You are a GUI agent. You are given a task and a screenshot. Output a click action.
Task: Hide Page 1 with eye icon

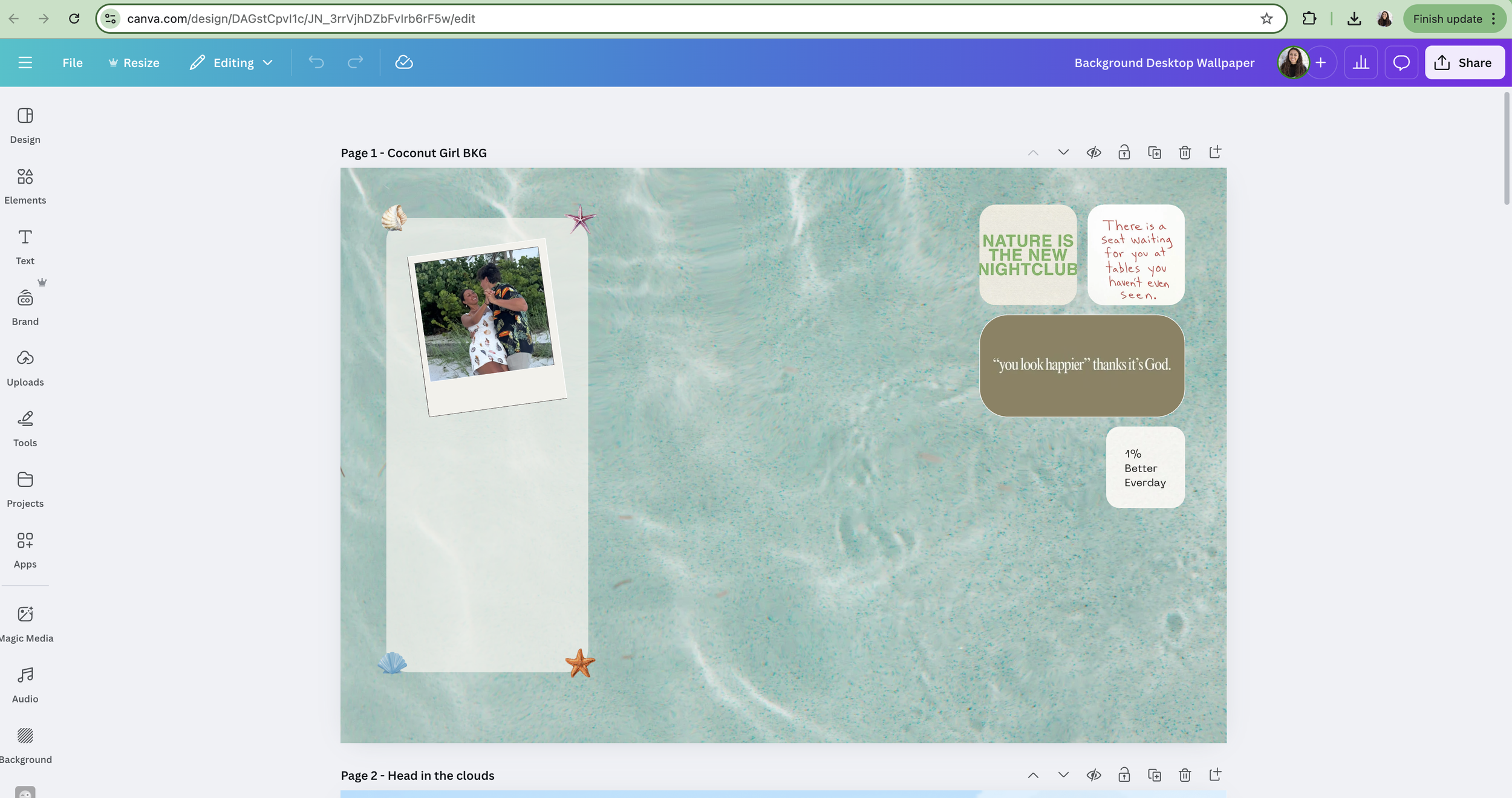pos(1093,153)
